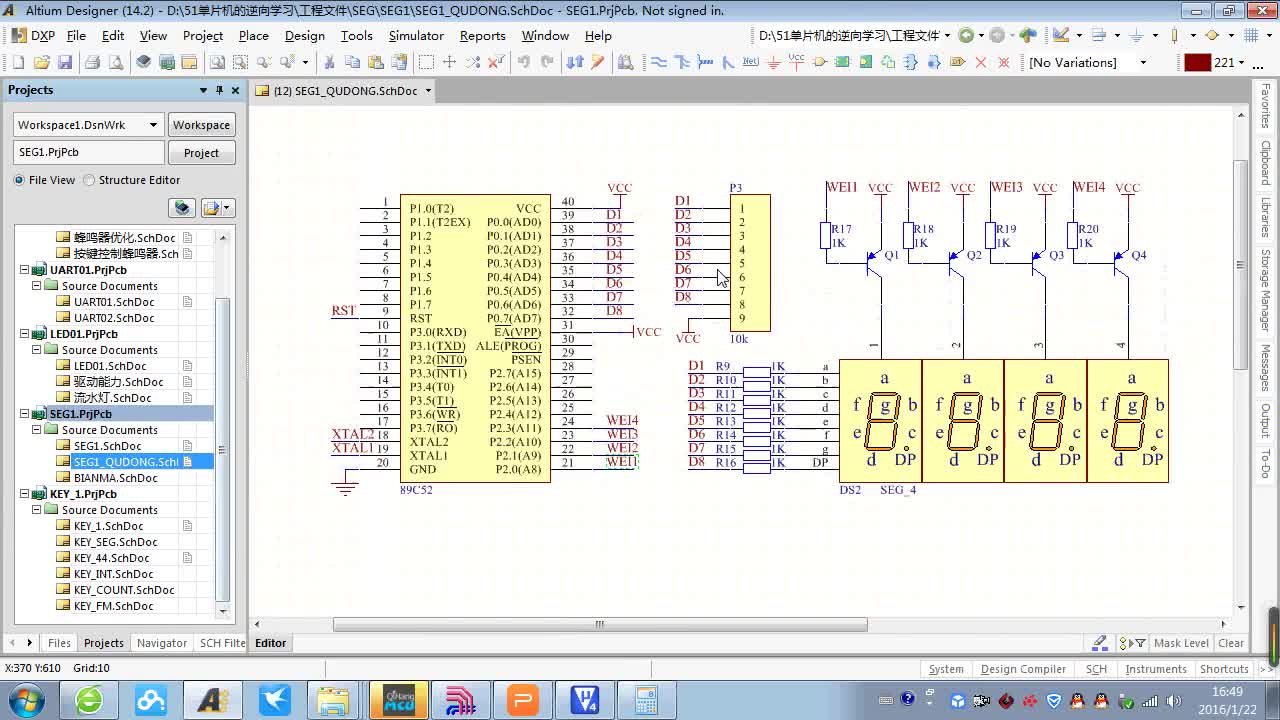This screenshot has width=1280, height=720.
Task: Open the Reports menu
Action: point(482,35)
